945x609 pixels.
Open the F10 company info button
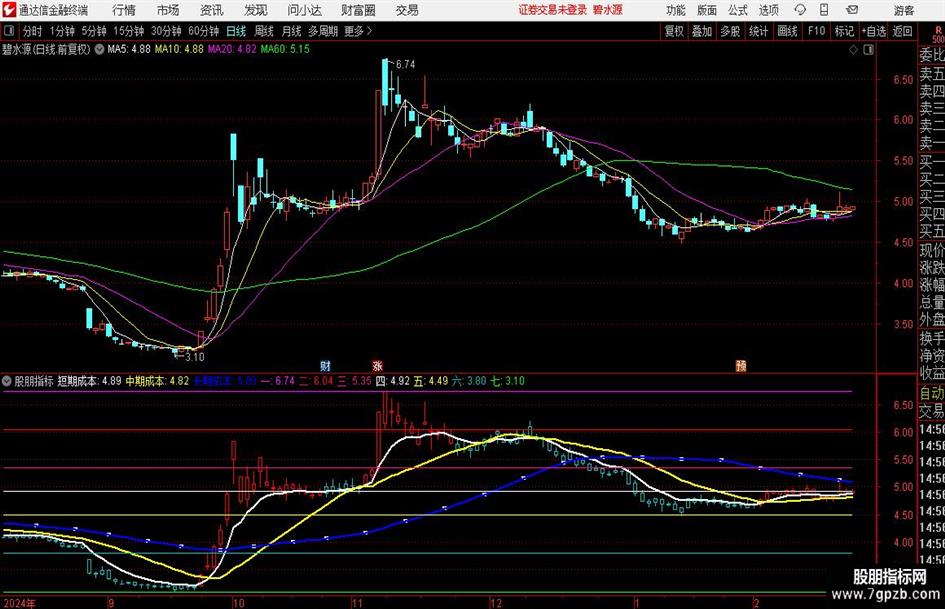click(816, 31)
